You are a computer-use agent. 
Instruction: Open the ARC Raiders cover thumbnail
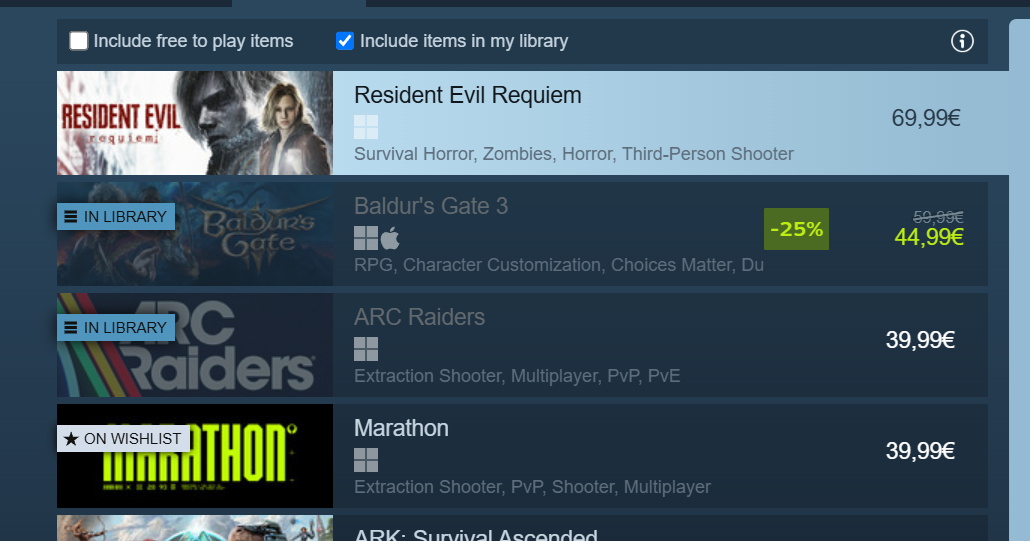pos(195,345)
